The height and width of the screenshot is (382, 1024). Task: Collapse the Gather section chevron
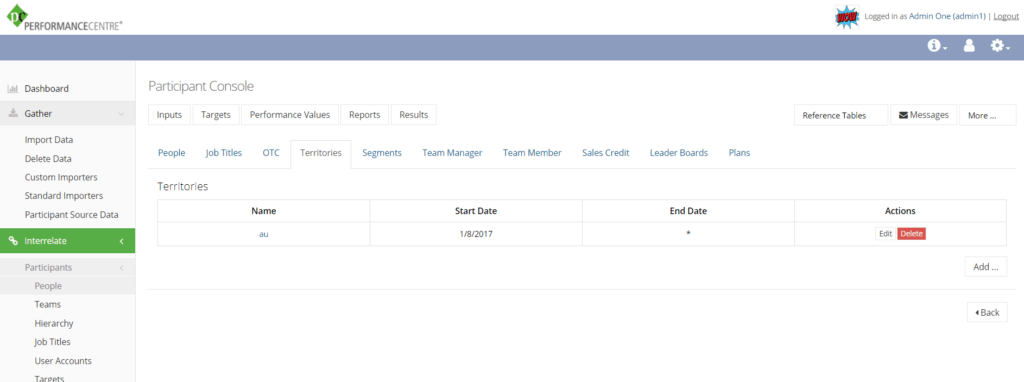pyautogui.click(x=121, y=114)
